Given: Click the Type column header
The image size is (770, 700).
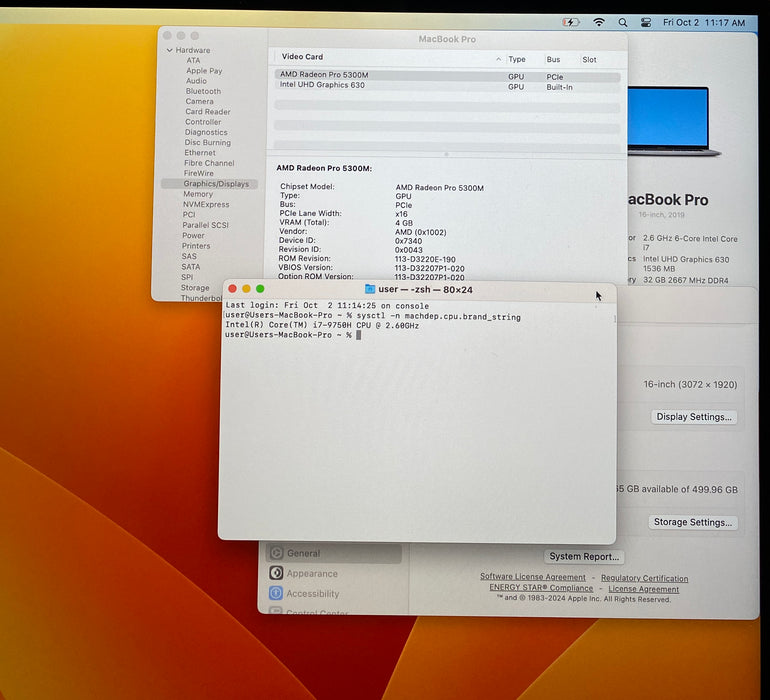Looking at the screenshot, I should (517, 59).
